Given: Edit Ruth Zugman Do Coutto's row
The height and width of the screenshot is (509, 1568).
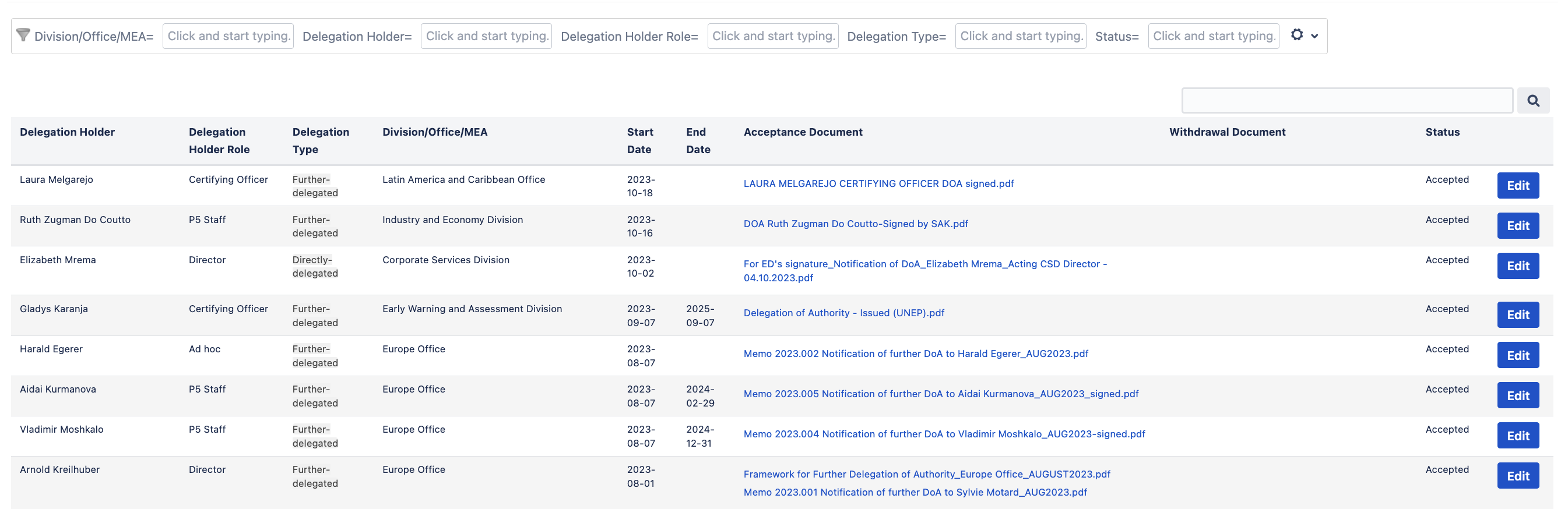Looking at the screenshot, I should click(x=1518, y=225).
